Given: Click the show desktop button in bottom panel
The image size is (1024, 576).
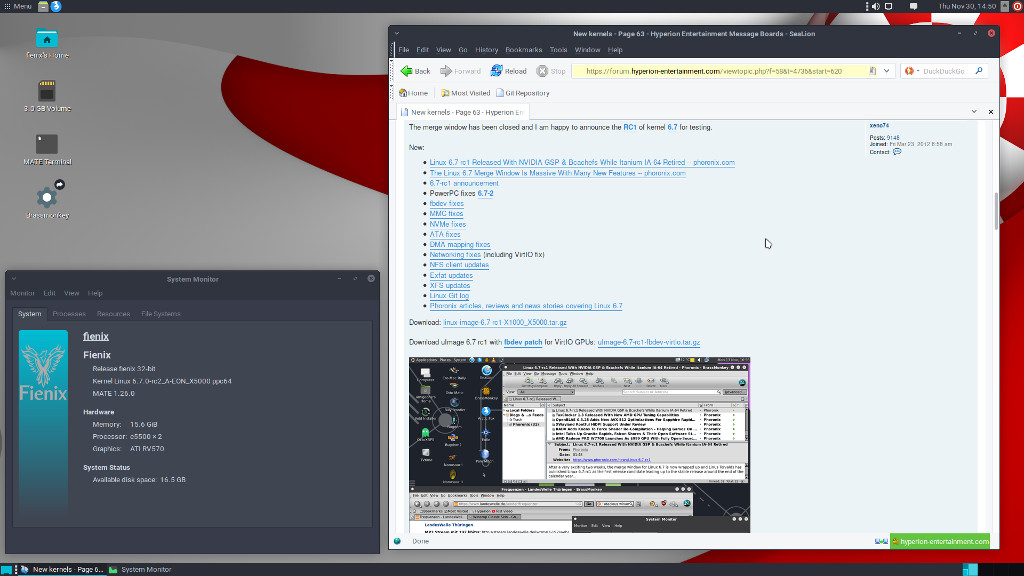Looking at the screenshot, I should pos(6,569).
